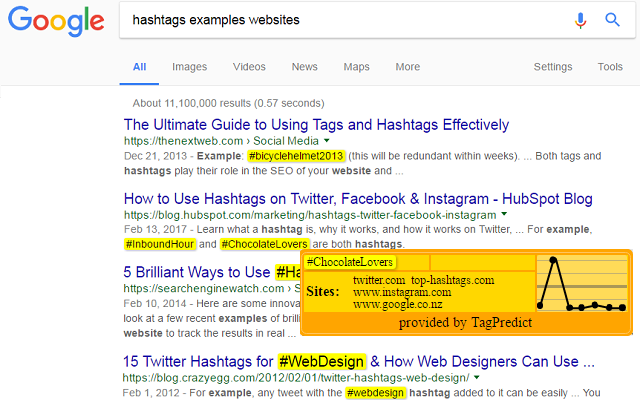Open HubSpot Blog hashtags result
Viewport: 640px width, 400px height.
[x=358, y=199]
